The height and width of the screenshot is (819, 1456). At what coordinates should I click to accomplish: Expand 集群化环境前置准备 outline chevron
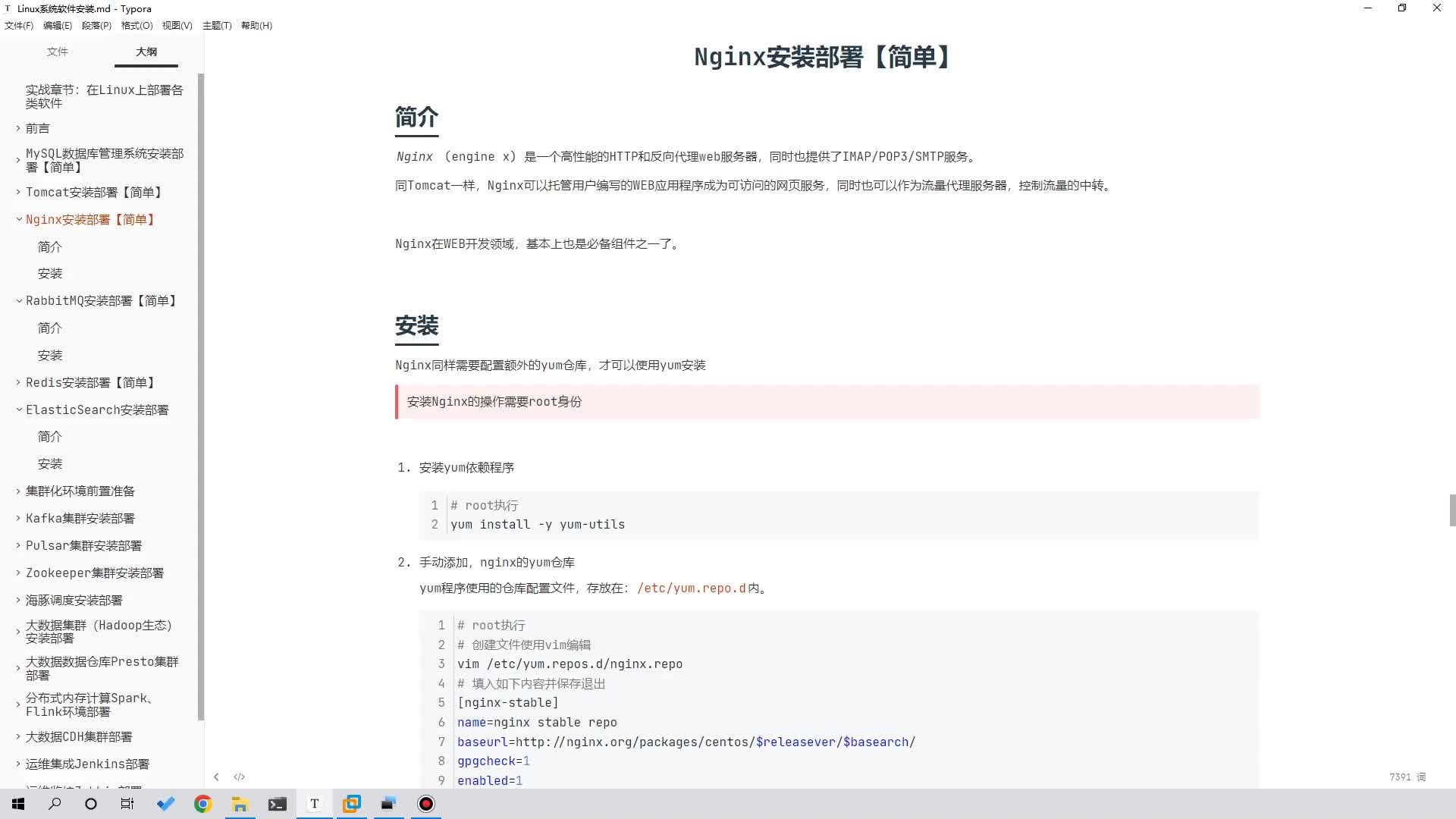point(18,491)
